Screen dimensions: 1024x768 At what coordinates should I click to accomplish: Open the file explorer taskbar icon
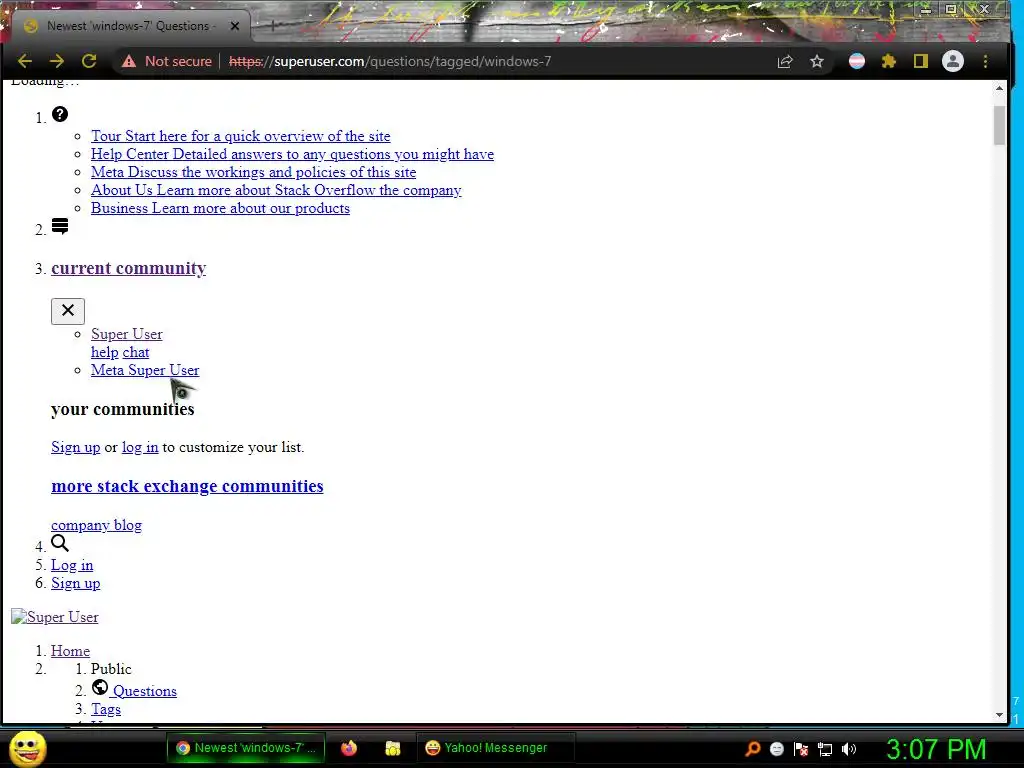[x=392, y=748]
